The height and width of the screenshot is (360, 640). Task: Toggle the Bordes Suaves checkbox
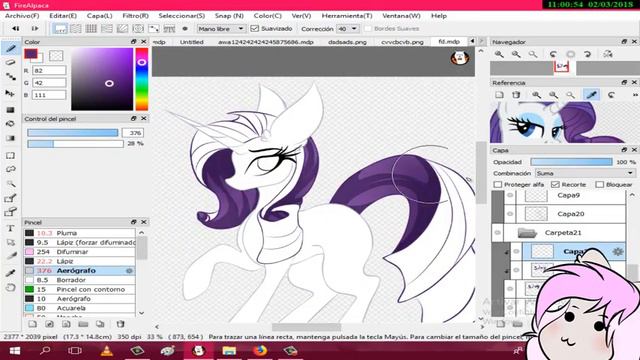(x=368, y=29)
